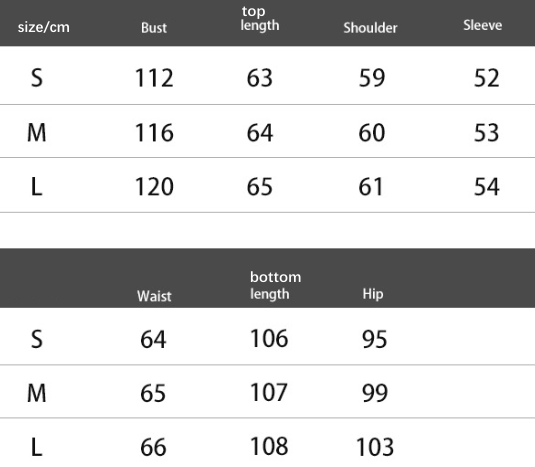Click the size/cm header label
This screenshot has height=467, width=535.
pyautogui.click(x=44, y=27)
